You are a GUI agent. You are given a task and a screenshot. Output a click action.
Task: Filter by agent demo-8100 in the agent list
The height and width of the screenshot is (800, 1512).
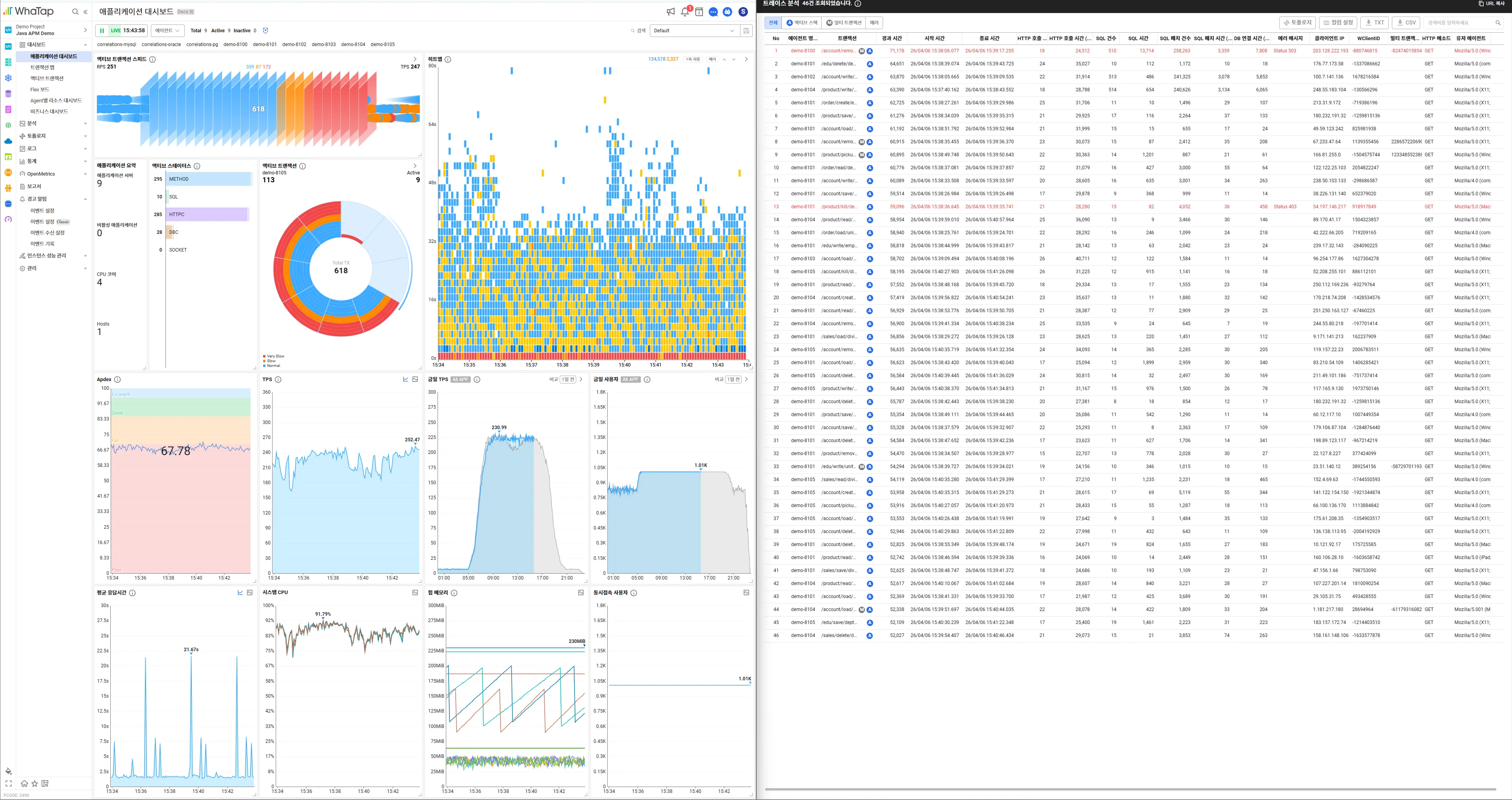tap(236, 44)
